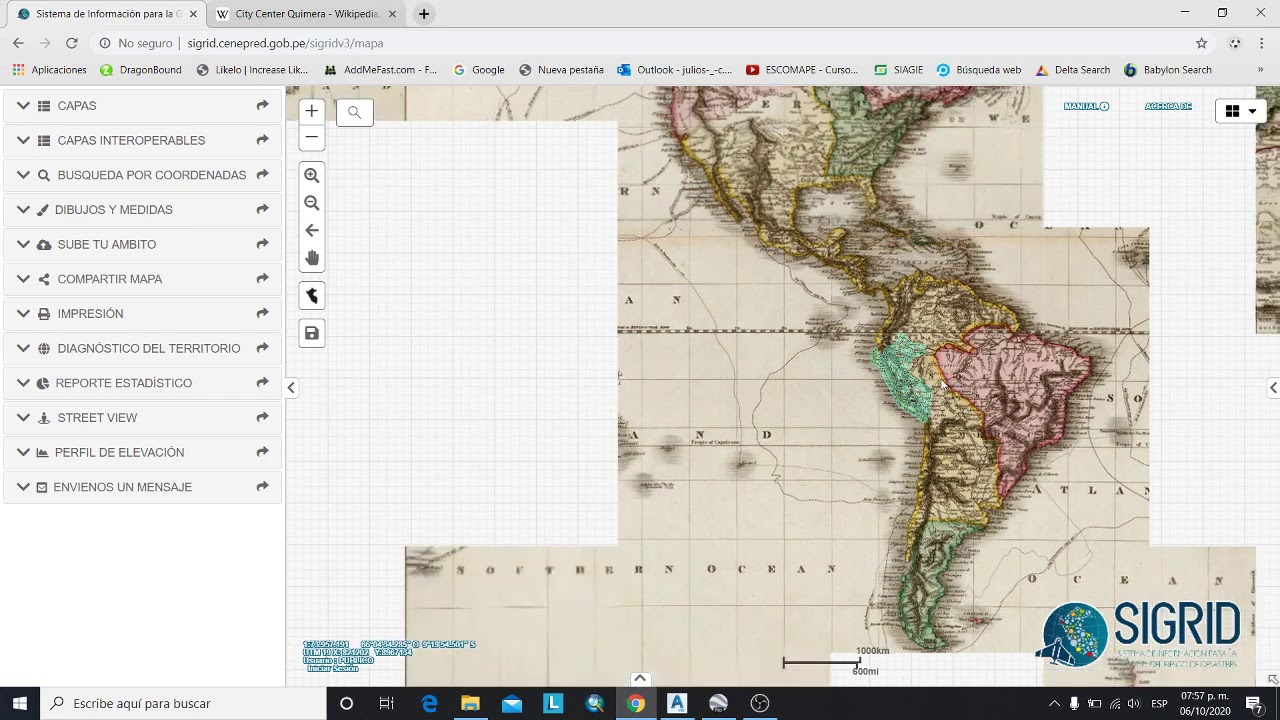Pop out the IMPRESIÓN panel share arrow

coord(262,314)
